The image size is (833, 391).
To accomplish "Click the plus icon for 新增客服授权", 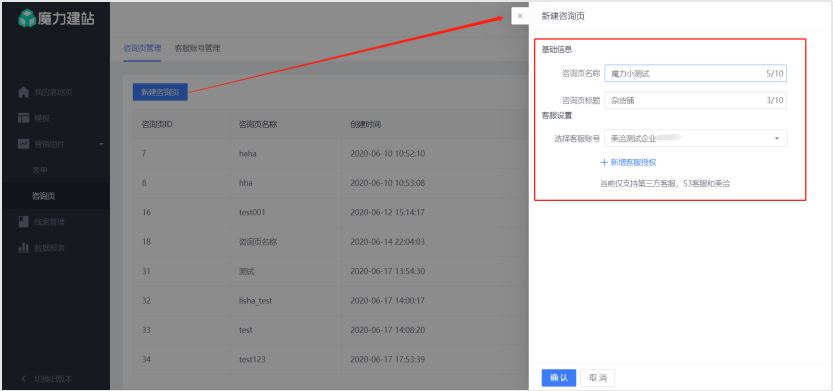I will (x=604, y=163).
